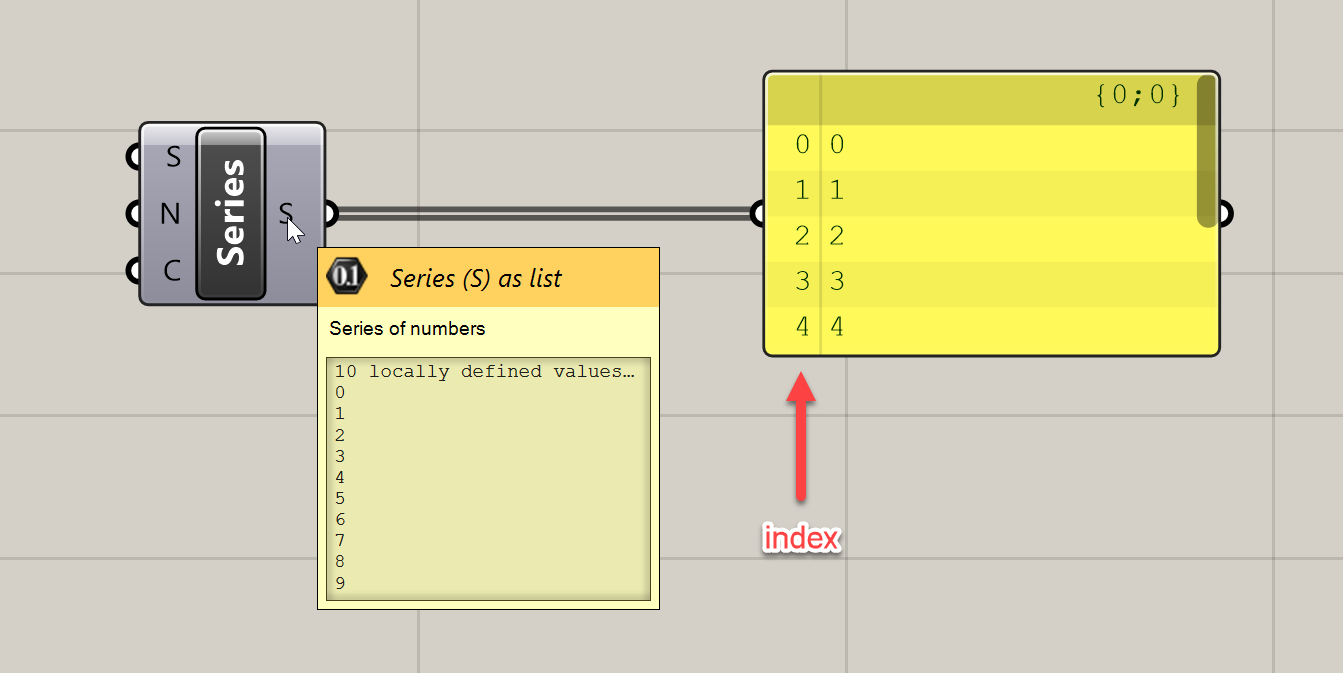Select the wire connecting Series to the panel

[x=545, y=212]
